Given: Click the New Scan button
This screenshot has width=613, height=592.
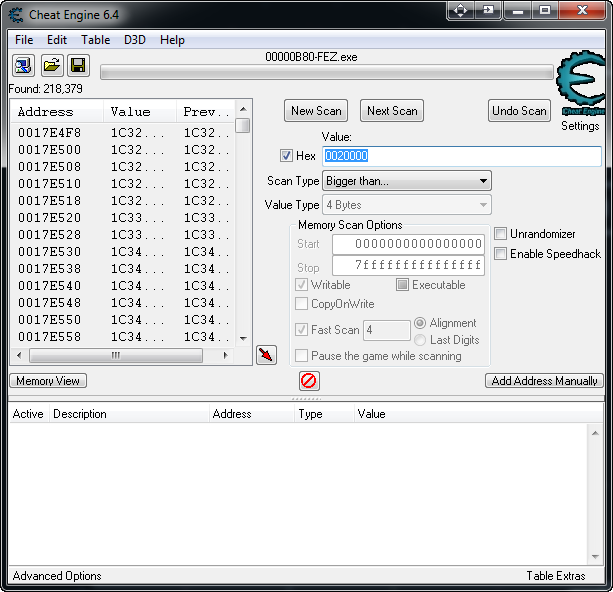Looking at the screenshot, I should pos(316,111).
